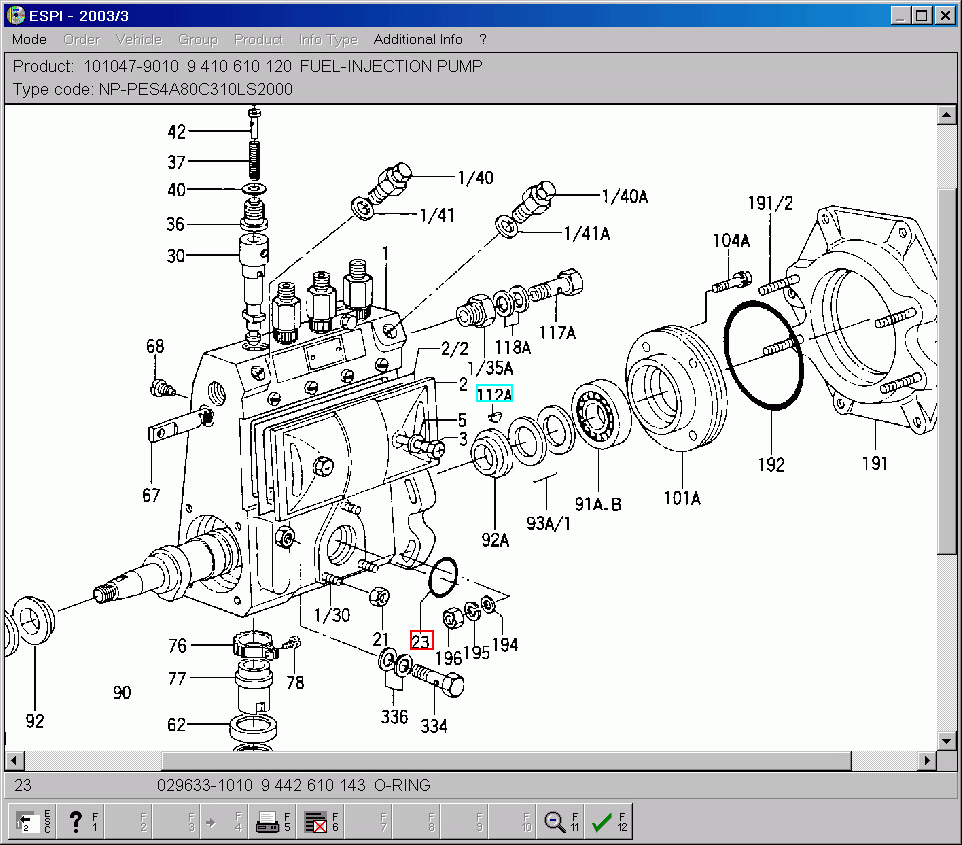Viewport: 962px width, 845px height.
Task: Select part label 1/35A in diagram
Action: click(x=490, y=368)
